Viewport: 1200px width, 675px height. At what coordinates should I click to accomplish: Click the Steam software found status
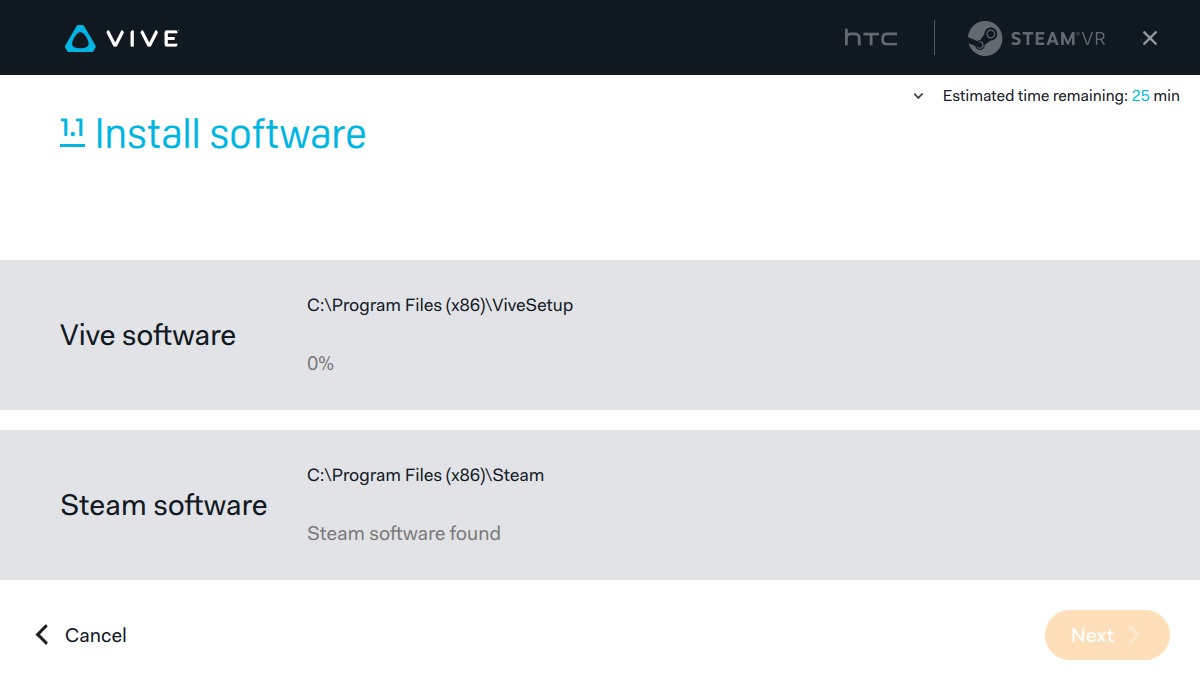[x=403, y=533]
